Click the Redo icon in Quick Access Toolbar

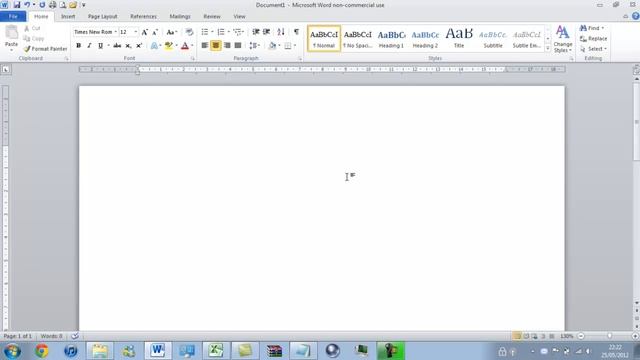[x=42, y=5]
